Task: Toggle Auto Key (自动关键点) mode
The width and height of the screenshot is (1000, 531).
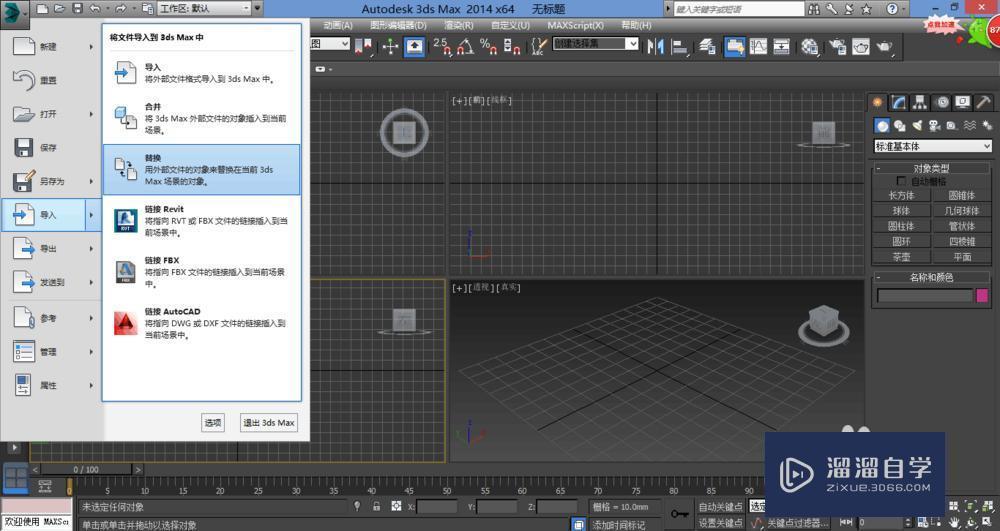Action: pos(720,507)
